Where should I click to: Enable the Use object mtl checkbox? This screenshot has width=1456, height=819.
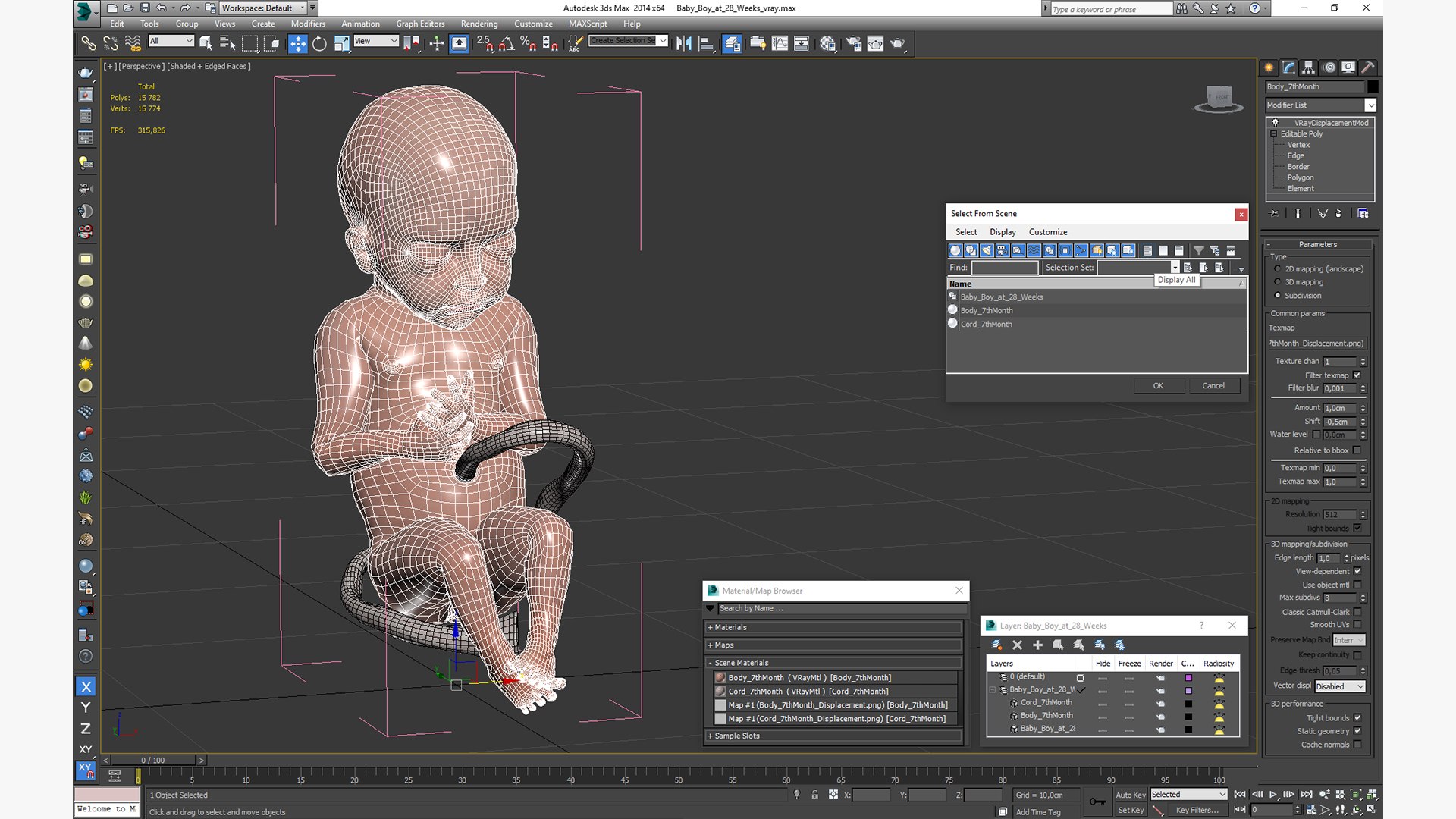coord(1357,585)
